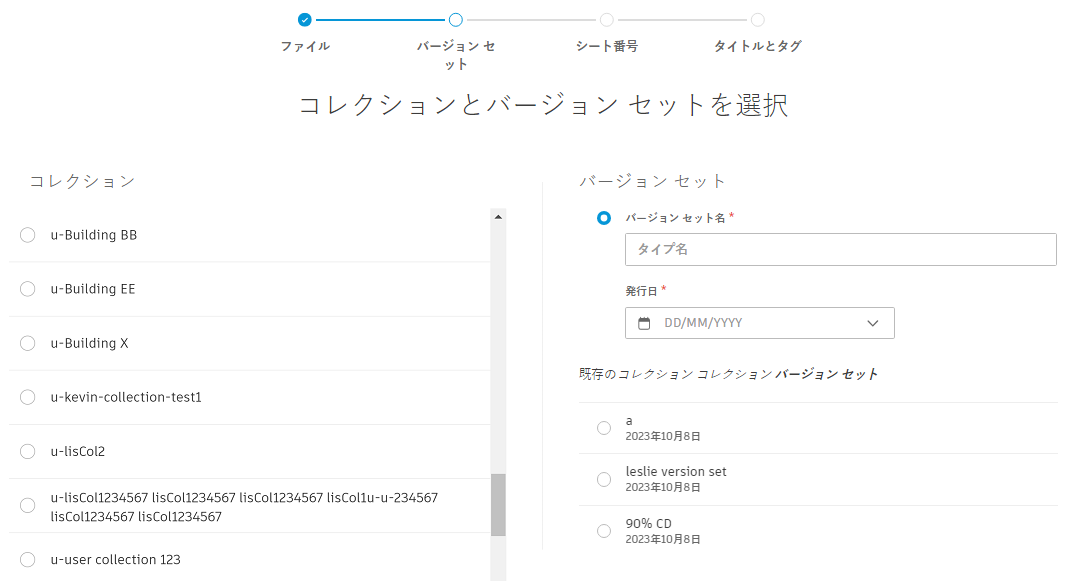1086x581 pixels.
Task: Click the completed ファイル step circle
Action: [x=305, y=19]
